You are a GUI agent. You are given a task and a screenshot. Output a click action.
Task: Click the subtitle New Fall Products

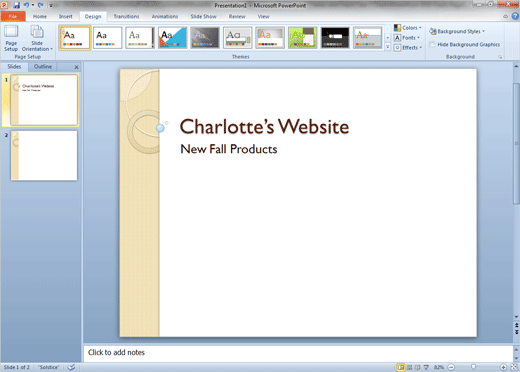(x=229, y=149)
